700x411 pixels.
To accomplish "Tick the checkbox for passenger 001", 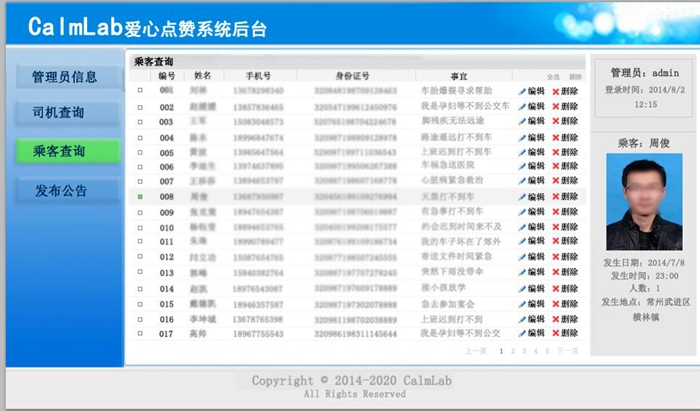I will coord(141,91).
